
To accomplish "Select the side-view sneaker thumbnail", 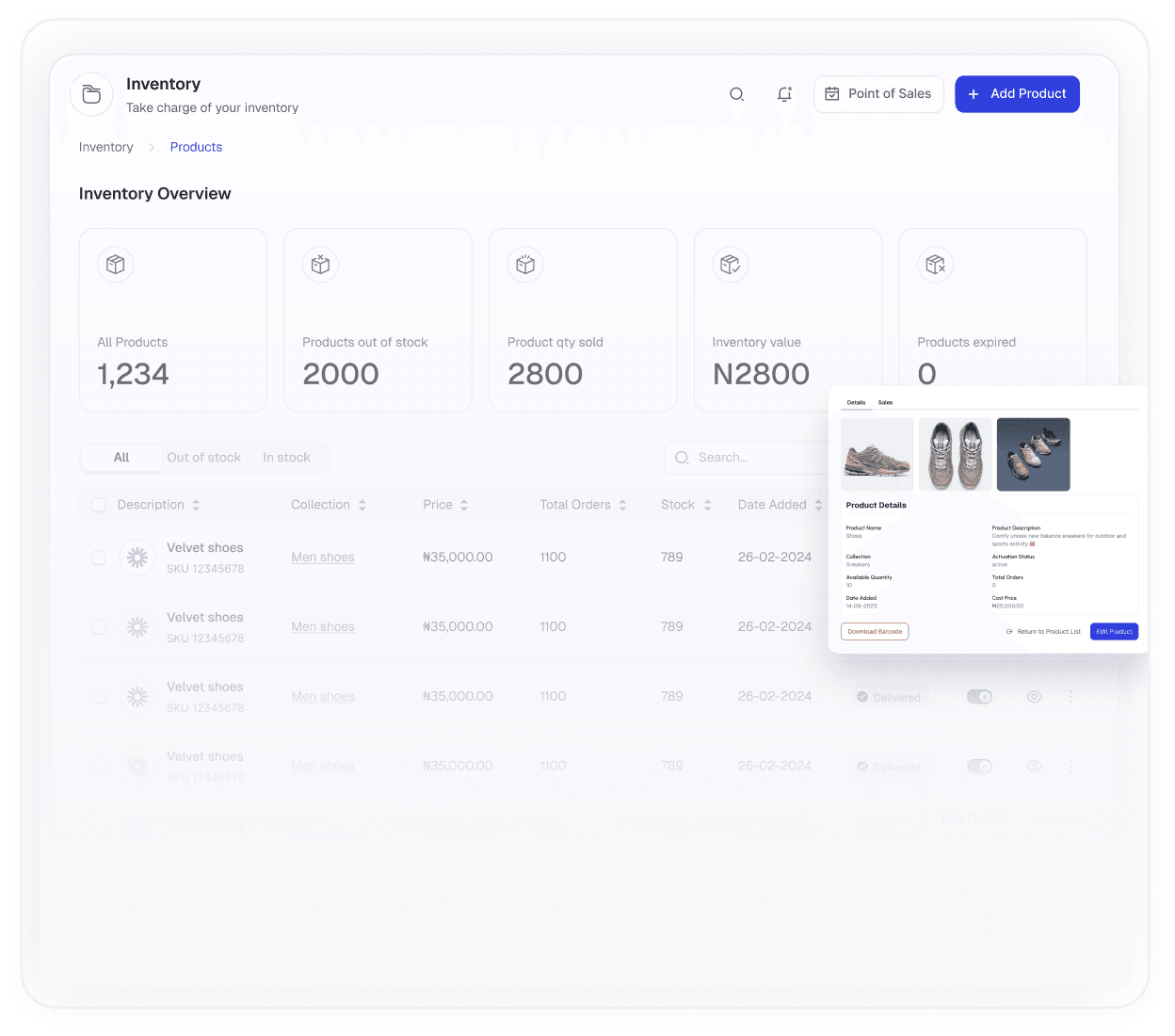I will click(x=877, y=455).
